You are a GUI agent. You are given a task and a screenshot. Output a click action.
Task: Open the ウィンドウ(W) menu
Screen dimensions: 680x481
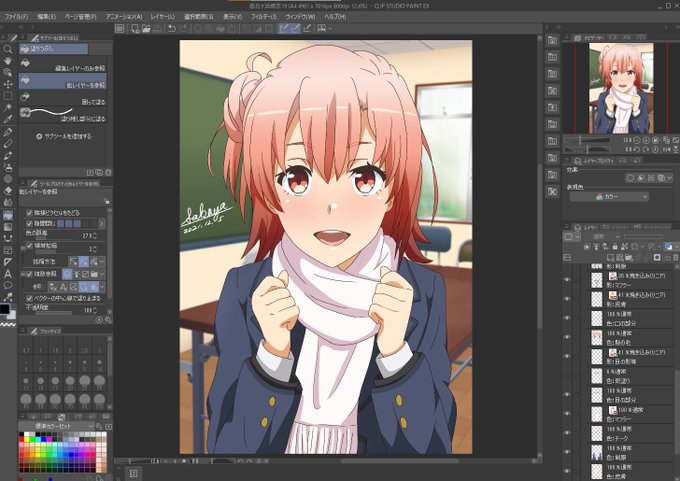[x=300, y=16]
